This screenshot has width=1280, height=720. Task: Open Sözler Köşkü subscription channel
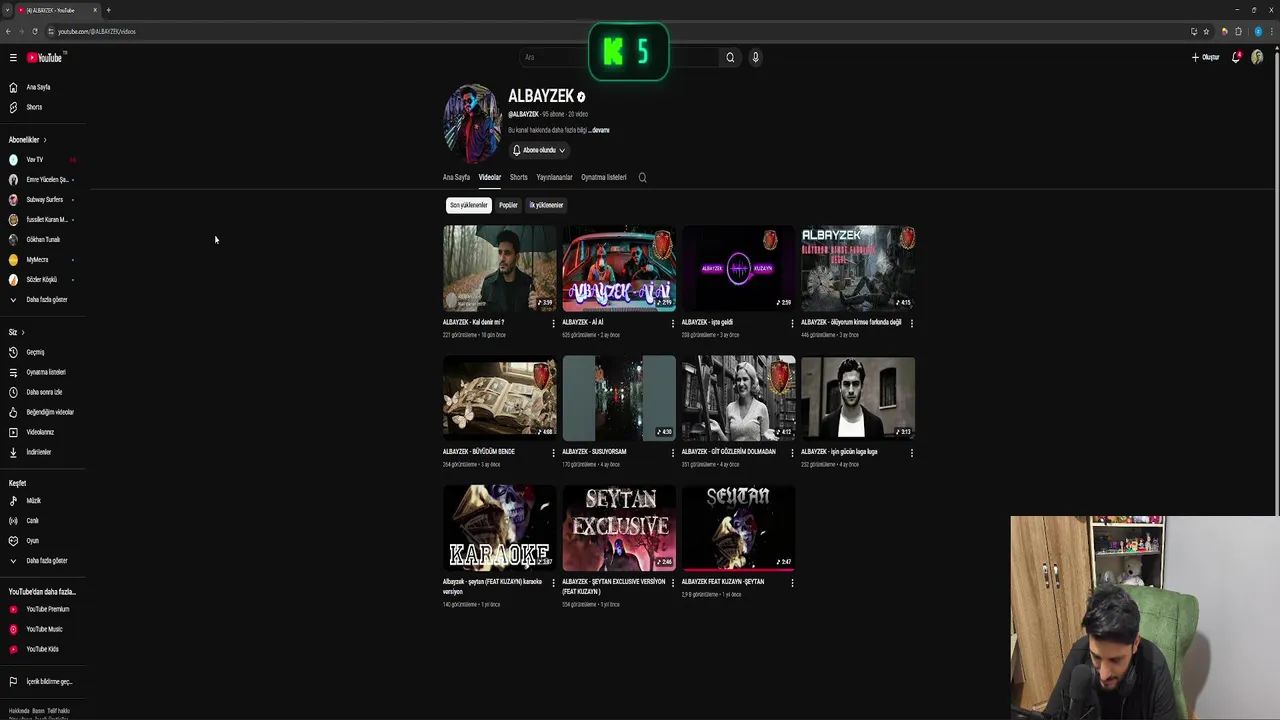40,280
